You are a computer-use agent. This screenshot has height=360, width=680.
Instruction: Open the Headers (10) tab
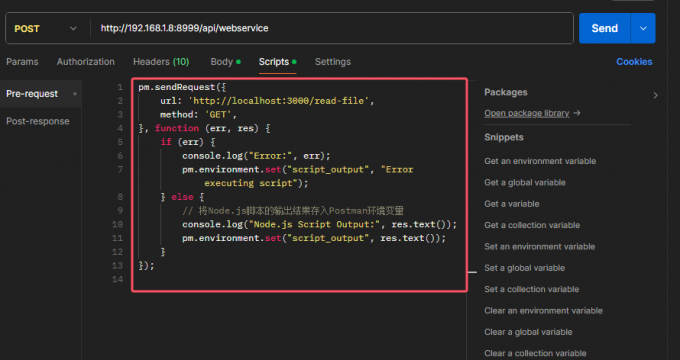click(161, 62)
